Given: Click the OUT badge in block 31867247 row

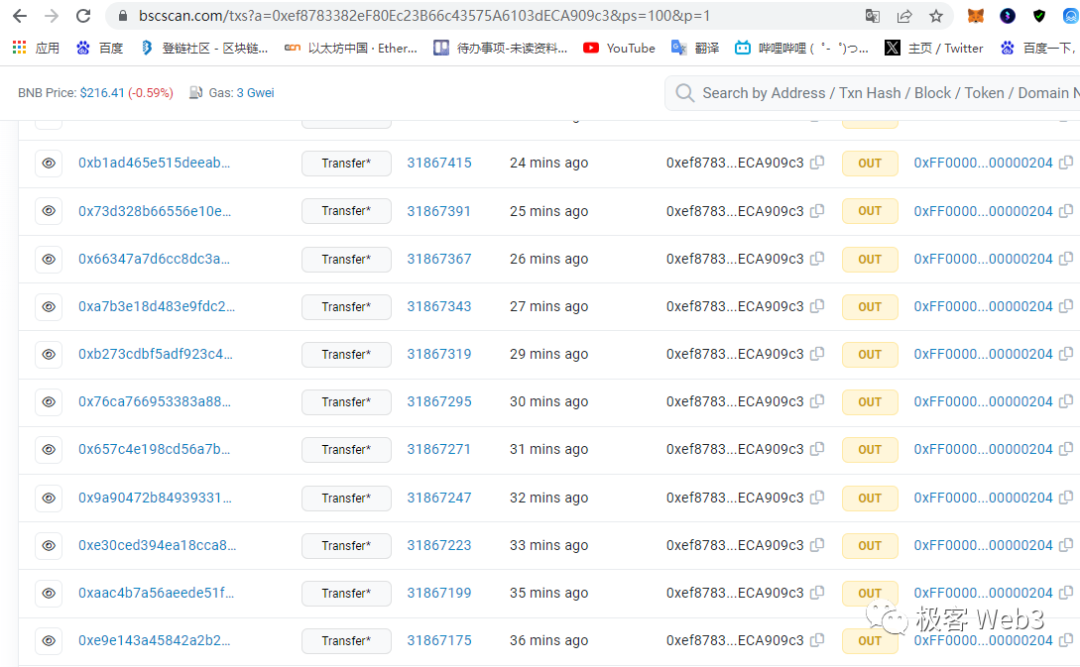Looking at the screenshot, I should 869,498.
